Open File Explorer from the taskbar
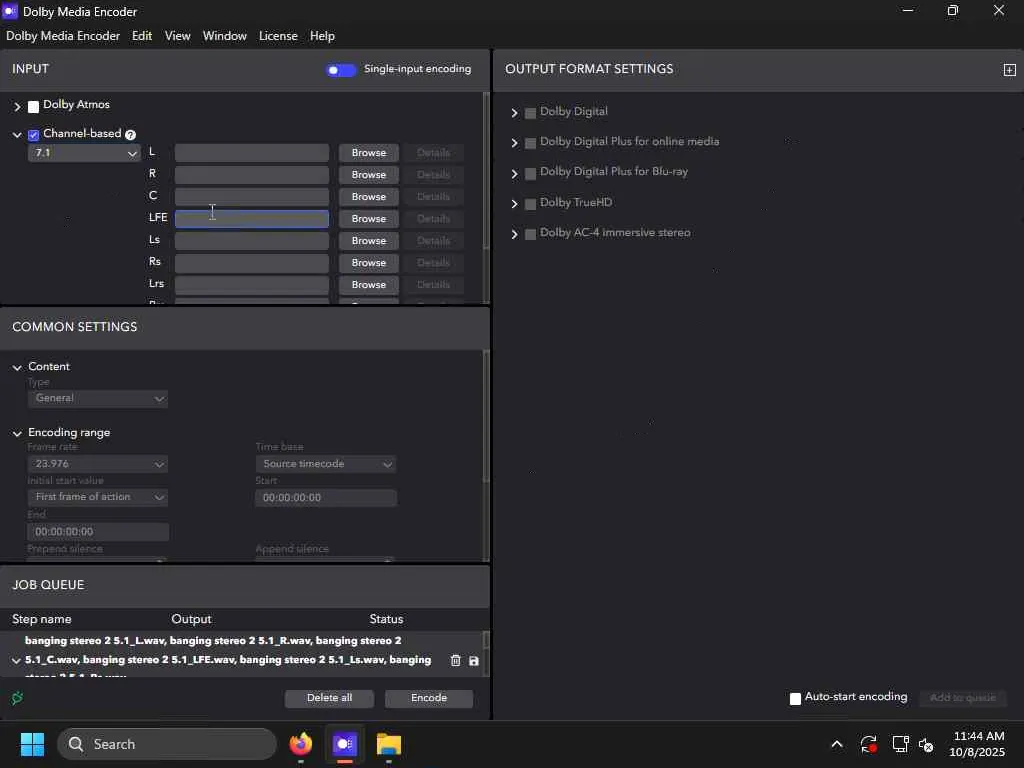 [x=389, y=744]
